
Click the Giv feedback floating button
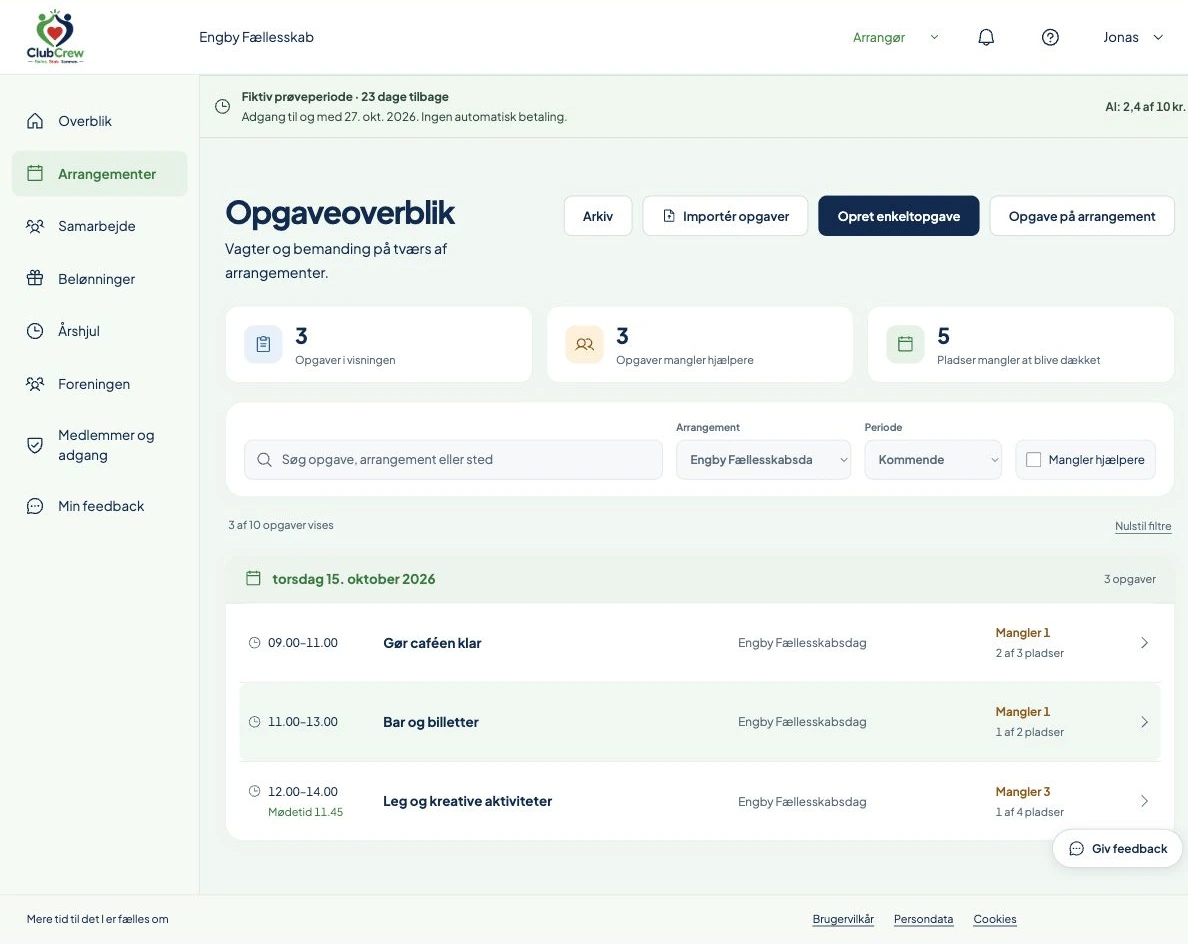(x=1118, y=849)
